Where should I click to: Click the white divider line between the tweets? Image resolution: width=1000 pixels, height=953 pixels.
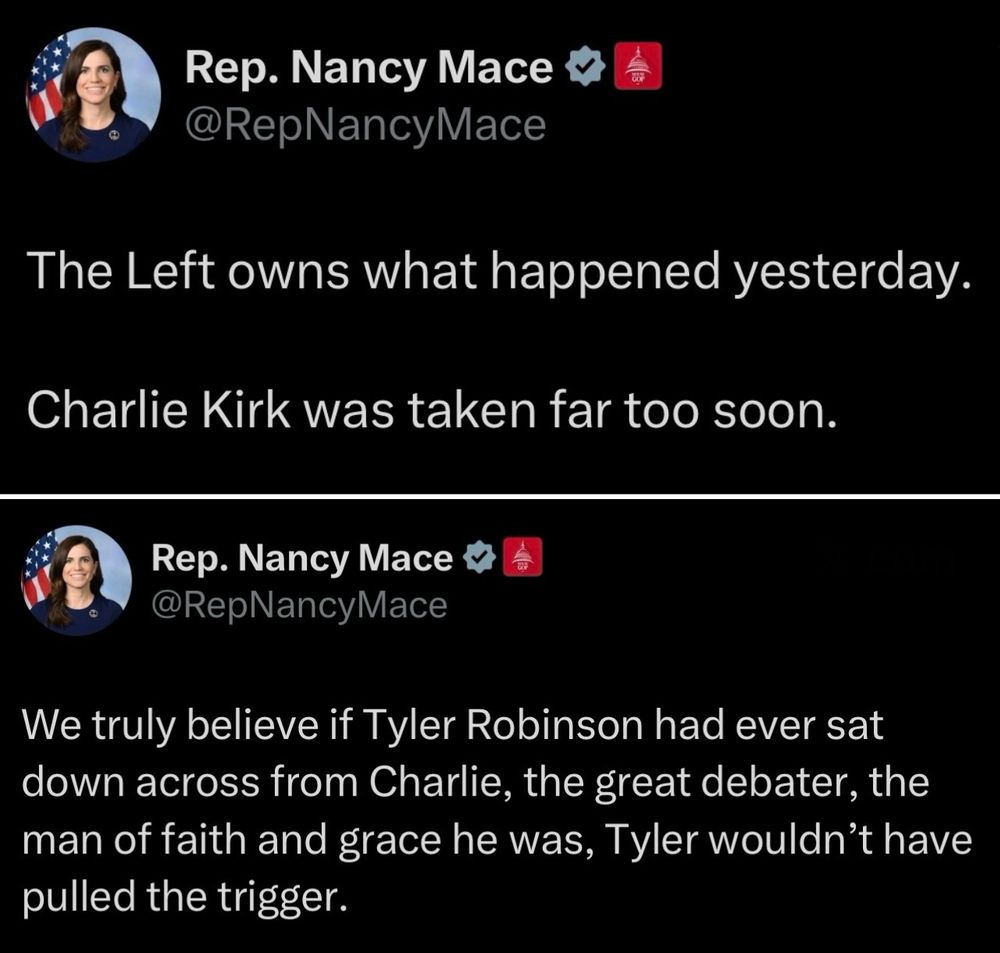coord(500,495)
